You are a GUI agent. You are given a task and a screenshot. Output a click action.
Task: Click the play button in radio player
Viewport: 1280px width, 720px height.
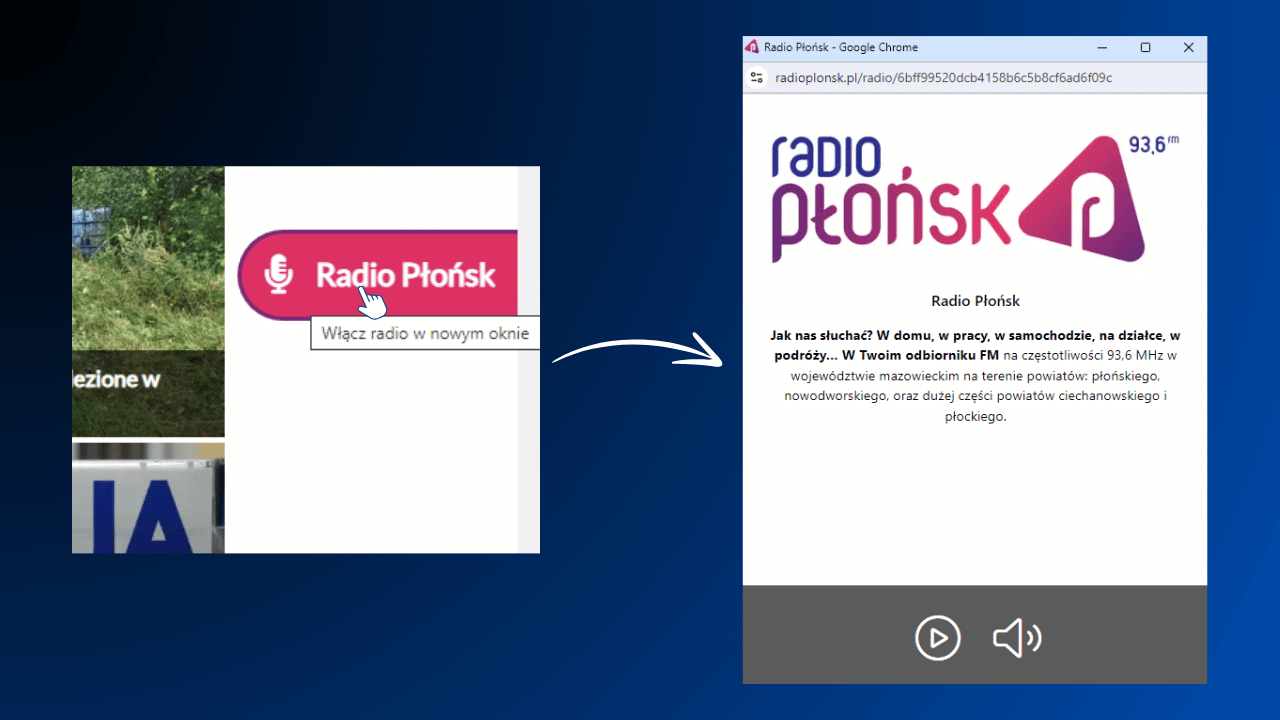[x=937, y=637]
